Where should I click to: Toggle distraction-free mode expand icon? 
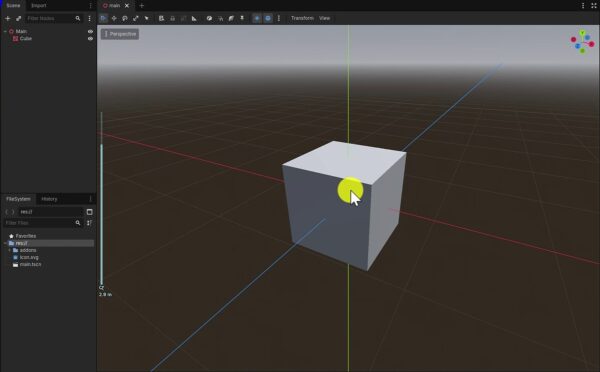point(594,5)
